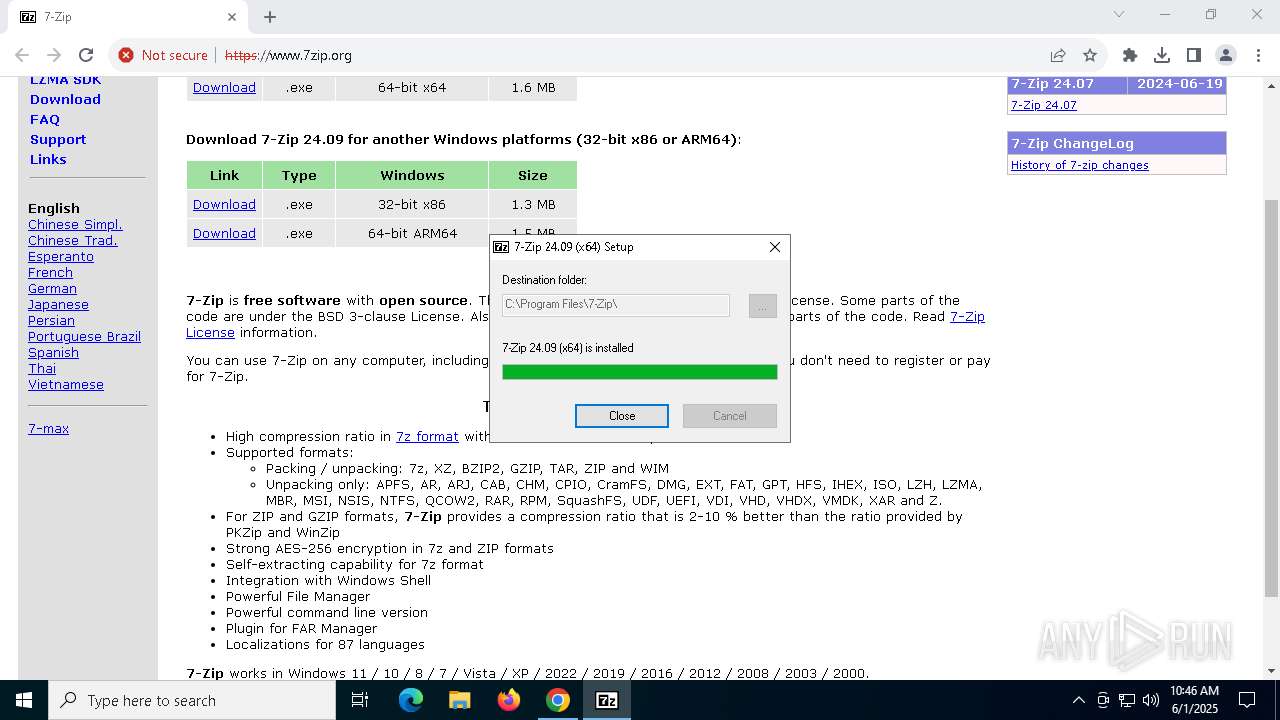The image size is (1280, 720).
Task: Open the Support sidebar link
Action: pos(58,139)
